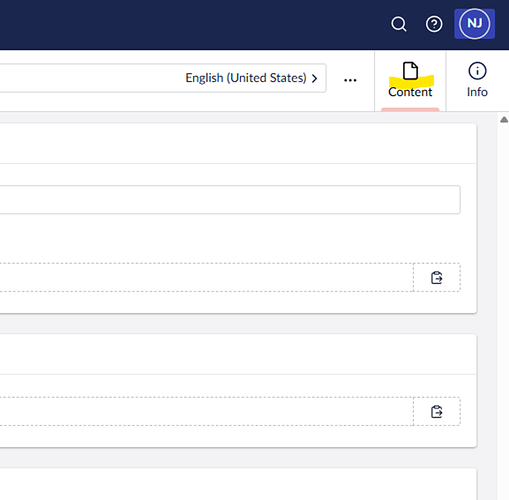Paste from clipboard in the second dashed row
509x500 pixels.
437,412
